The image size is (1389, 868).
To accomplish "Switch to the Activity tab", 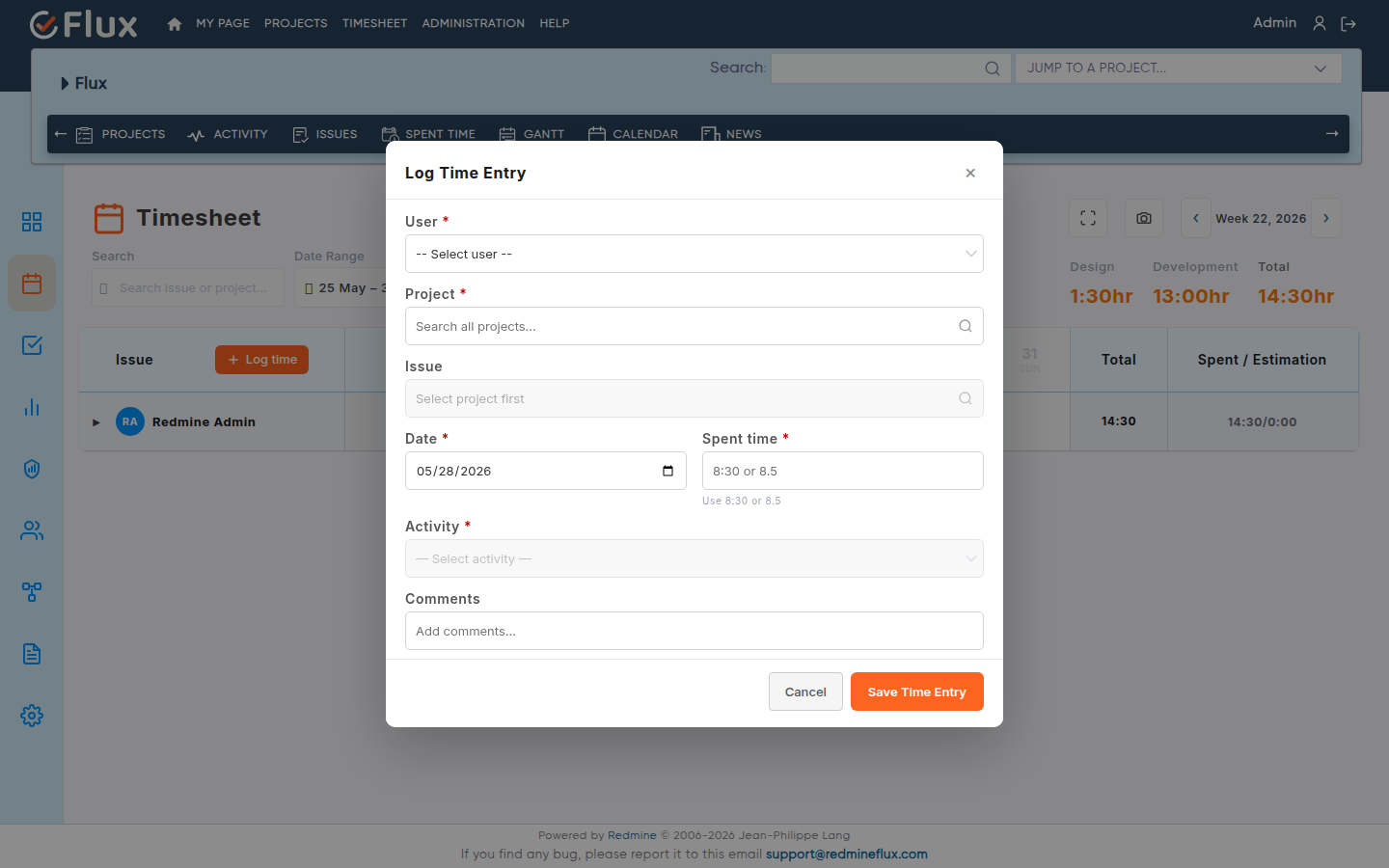I will [228, 134].
